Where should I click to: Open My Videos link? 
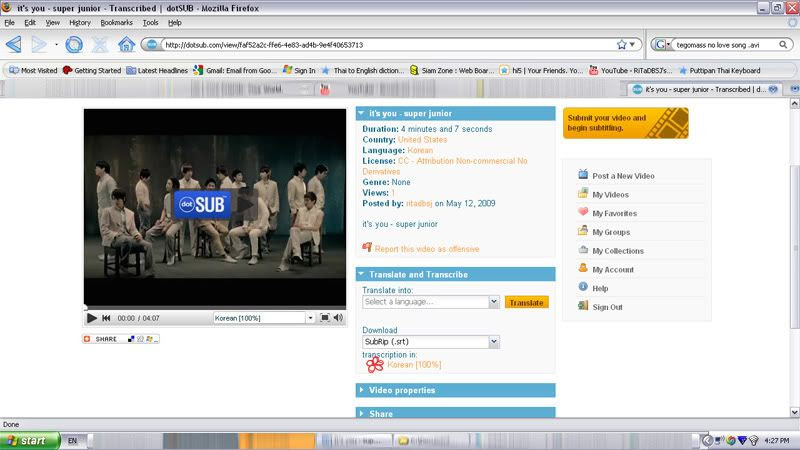pos(610,195)
